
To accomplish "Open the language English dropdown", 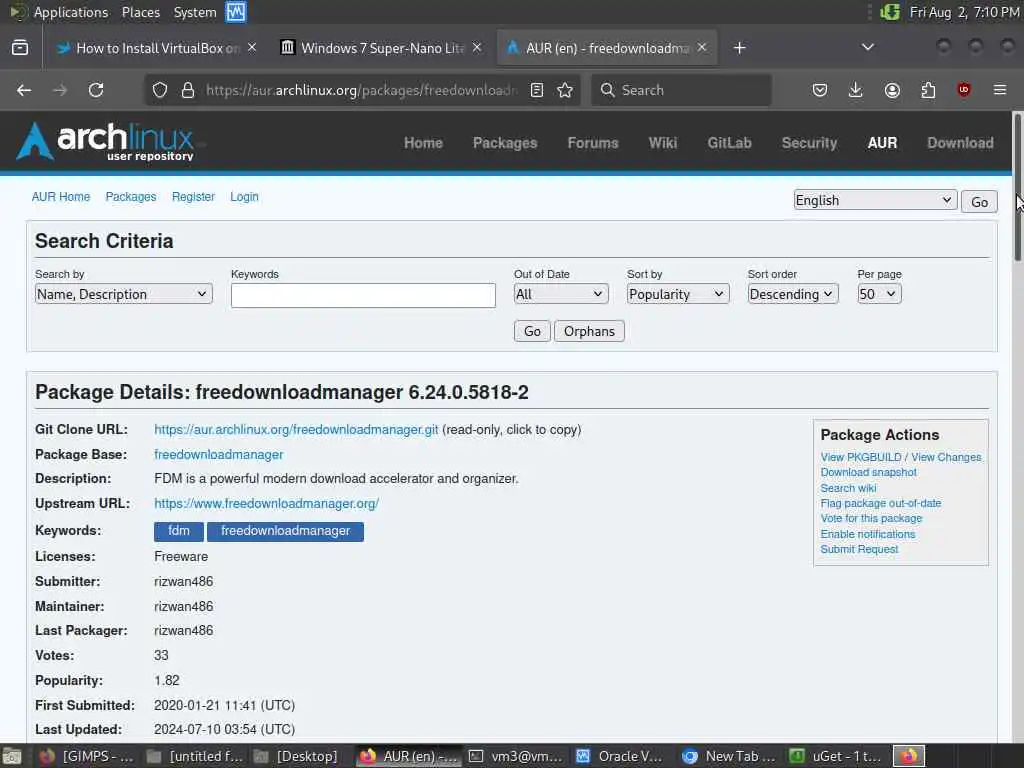I will (x=875, y=200).
